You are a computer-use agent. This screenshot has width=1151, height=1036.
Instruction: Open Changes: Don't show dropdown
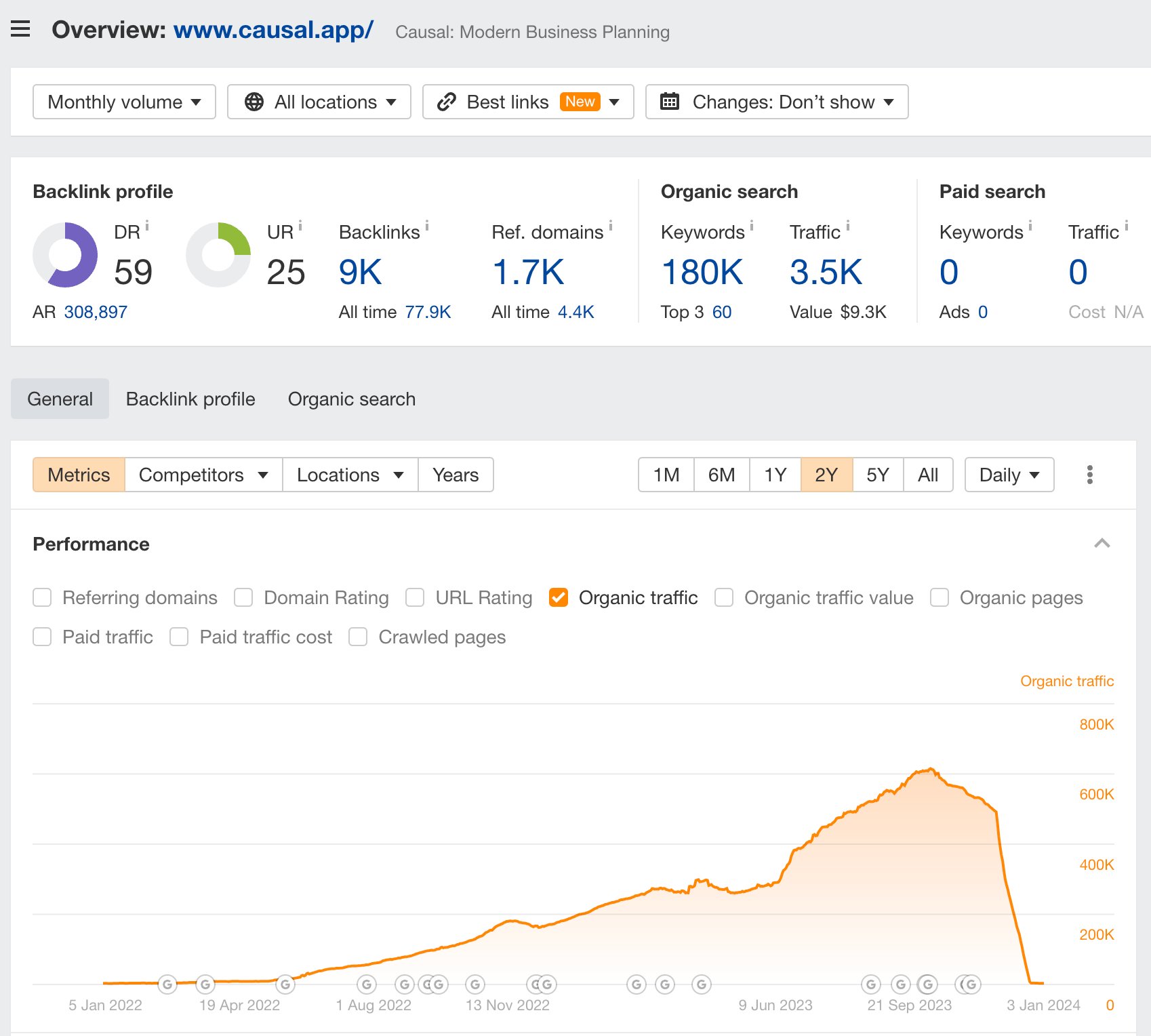coord(777,102)
